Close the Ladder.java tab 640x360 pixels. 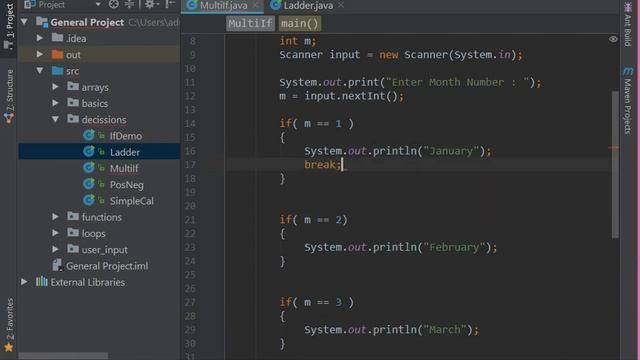click(341, 5)
